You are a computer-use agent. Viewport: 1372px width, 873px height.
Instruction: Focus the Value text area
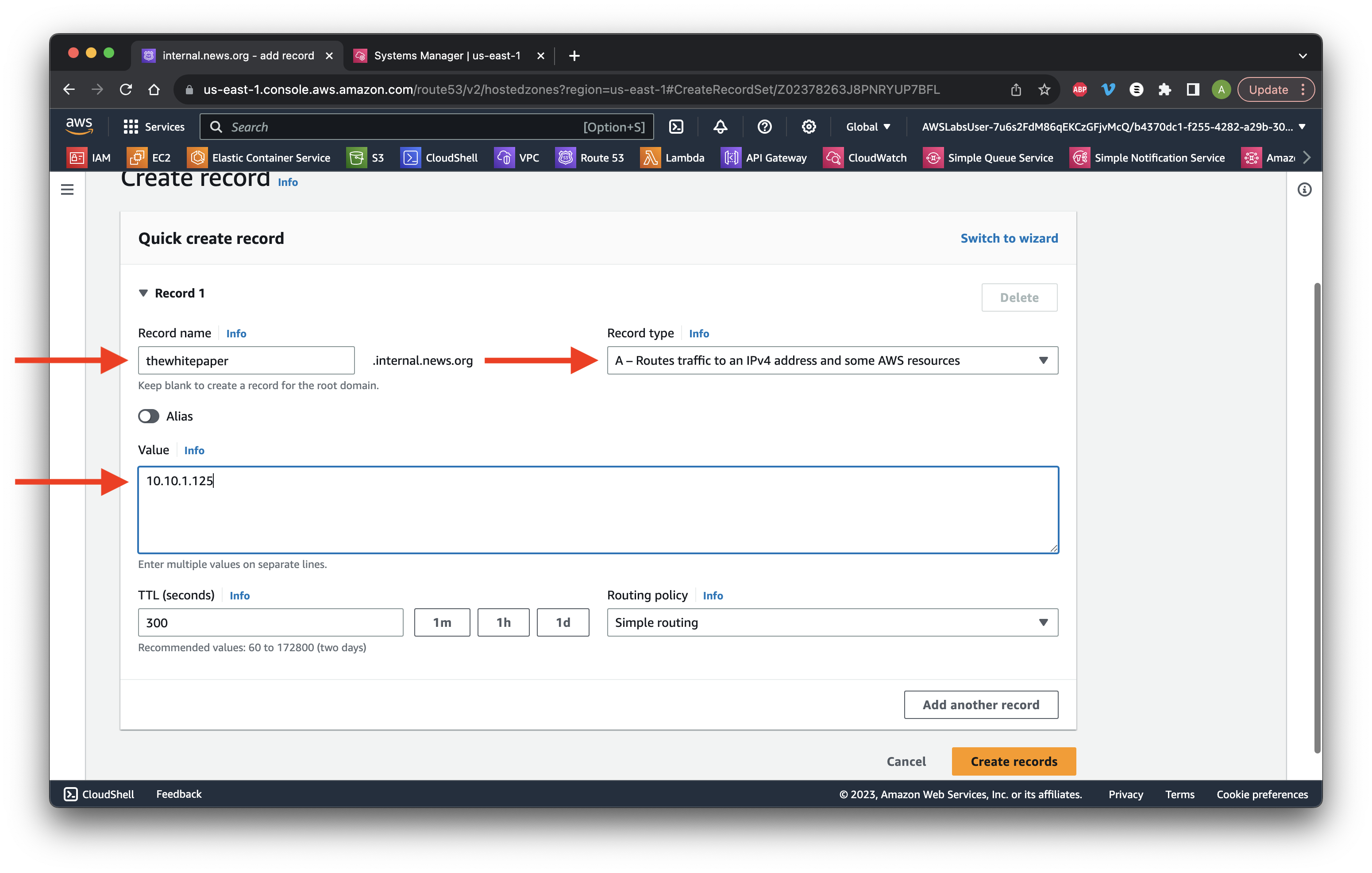pyautogui.click(x=598, y=510)
